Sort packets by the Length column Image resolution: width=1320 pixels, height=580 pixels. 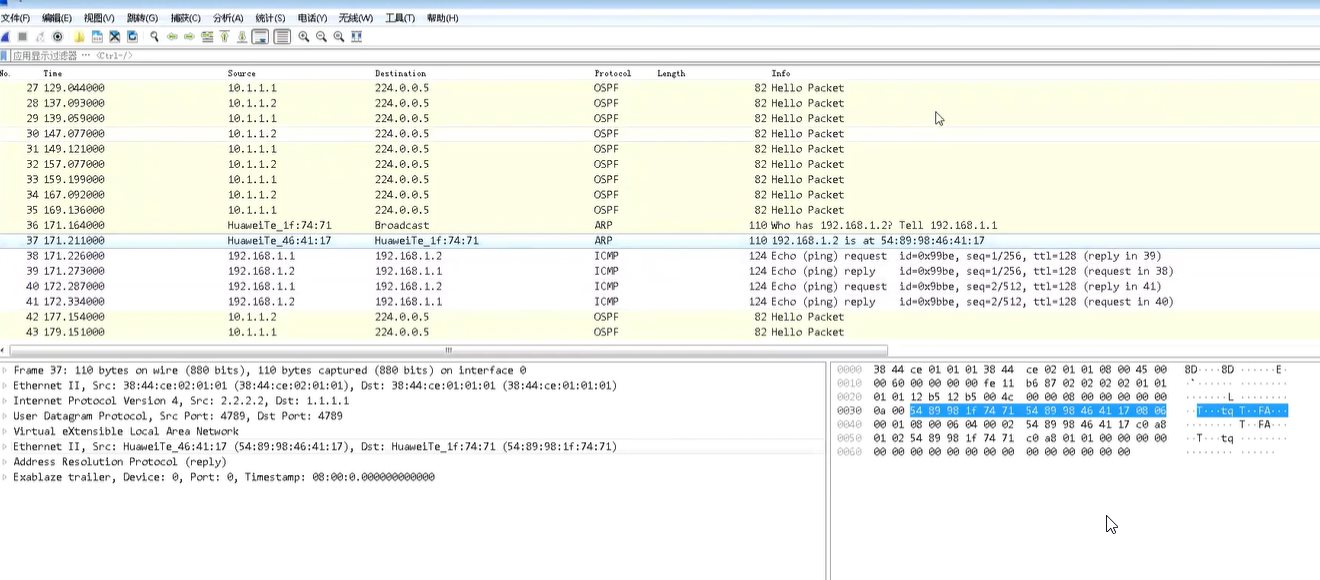[x=671, y=73]
